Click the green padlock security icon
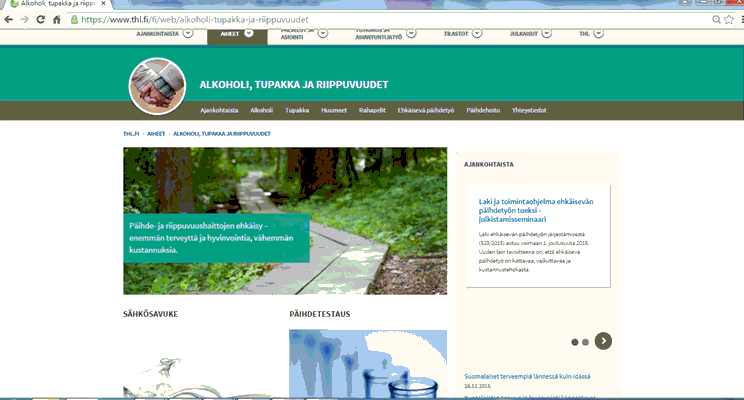 click(74, 19)
